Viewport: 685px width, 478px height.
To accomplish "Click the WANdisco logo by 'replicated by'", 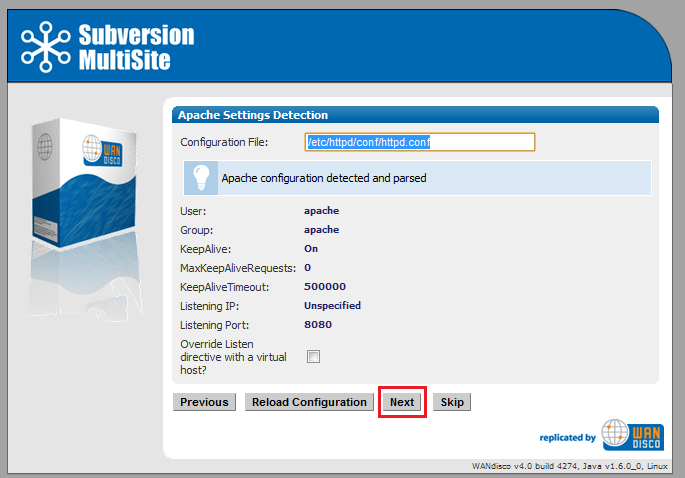I will (632, 435).
